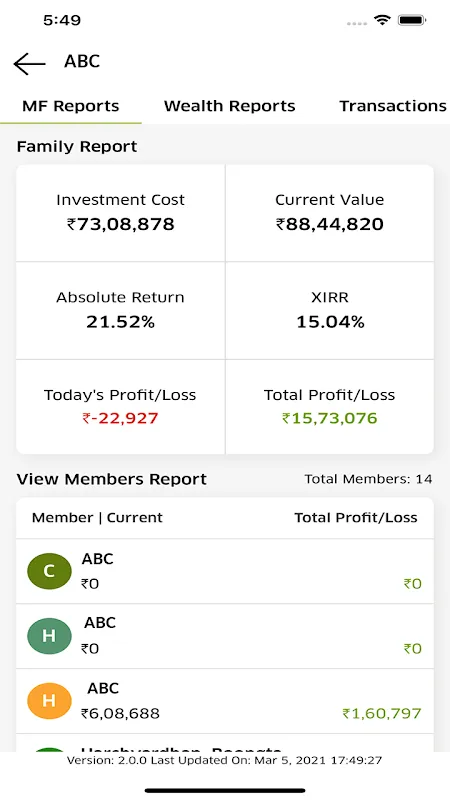Tap the back arrow icon
Viewport: 450px width, 800px height.
[29, 64]
